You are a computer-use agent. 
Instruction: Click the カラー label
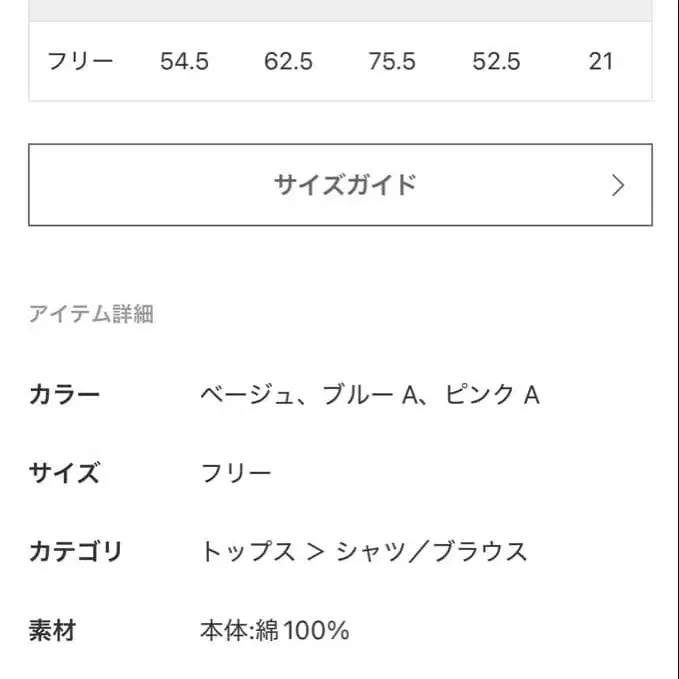65,394
